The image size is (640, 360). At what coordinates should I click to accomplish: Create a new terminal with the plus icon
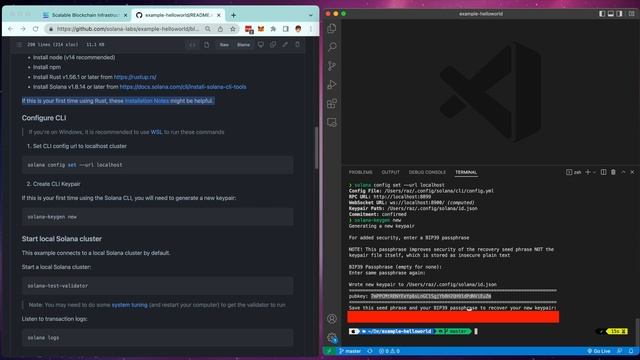(x=588, y=172)
